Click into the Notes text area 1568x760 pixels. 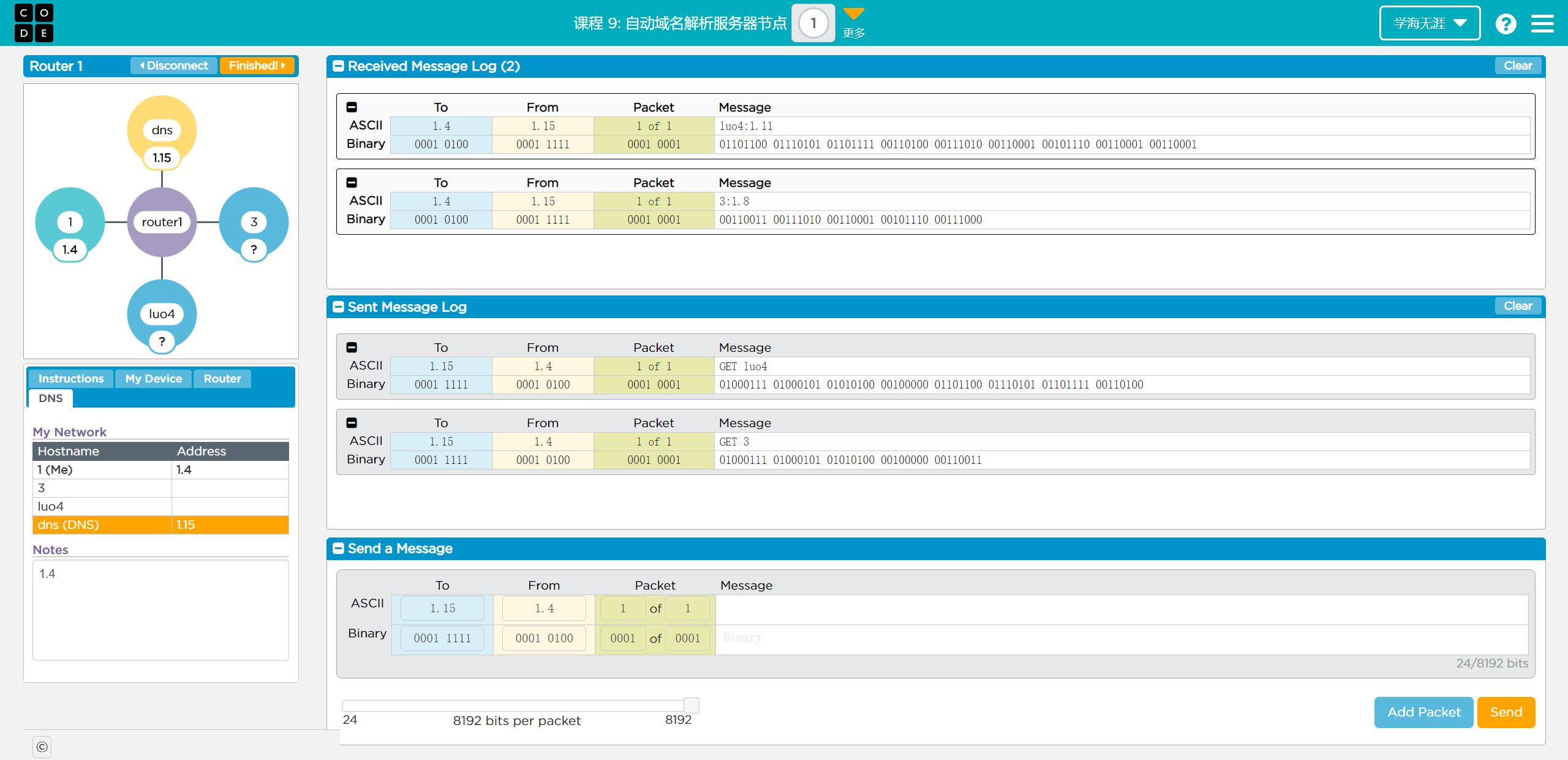pos(160,610)
